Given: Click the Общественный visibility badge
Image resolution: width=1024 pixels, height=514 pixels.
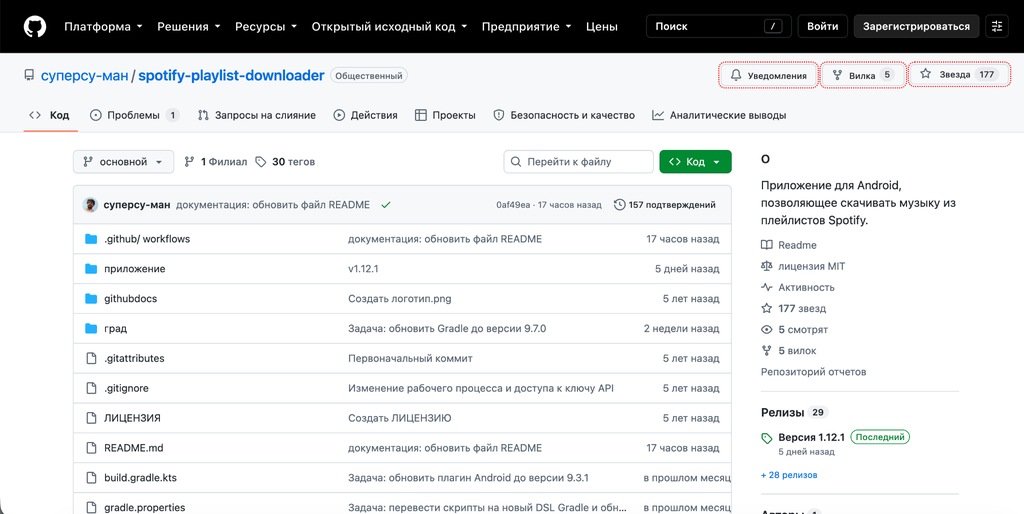Looking at the screenshot, I should [x=369, y=76].
